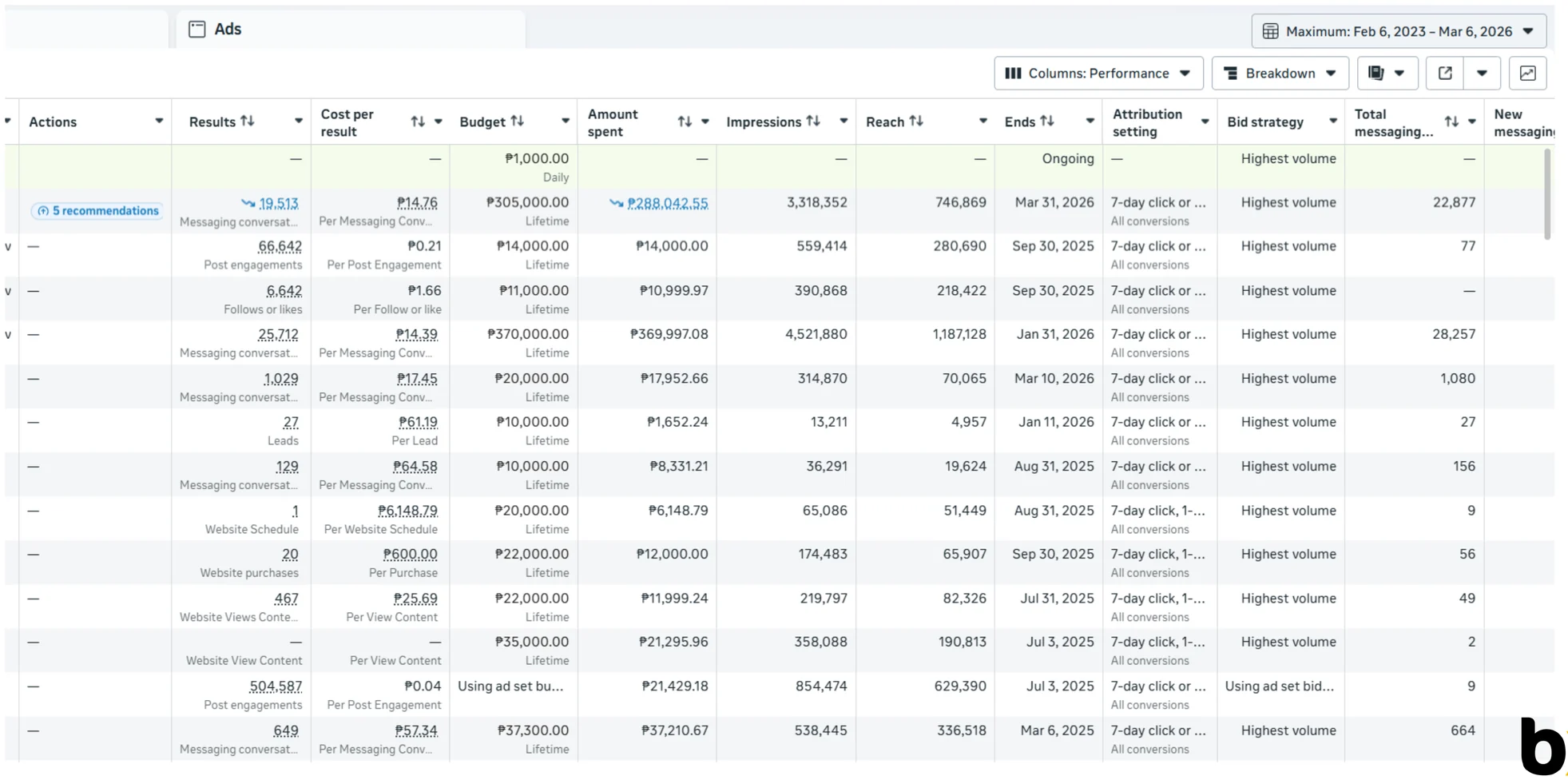The width and height of the screenshot is (1568, 780).
Task: Open the Columns: Performance dropdown
Action: point(1098,74)
